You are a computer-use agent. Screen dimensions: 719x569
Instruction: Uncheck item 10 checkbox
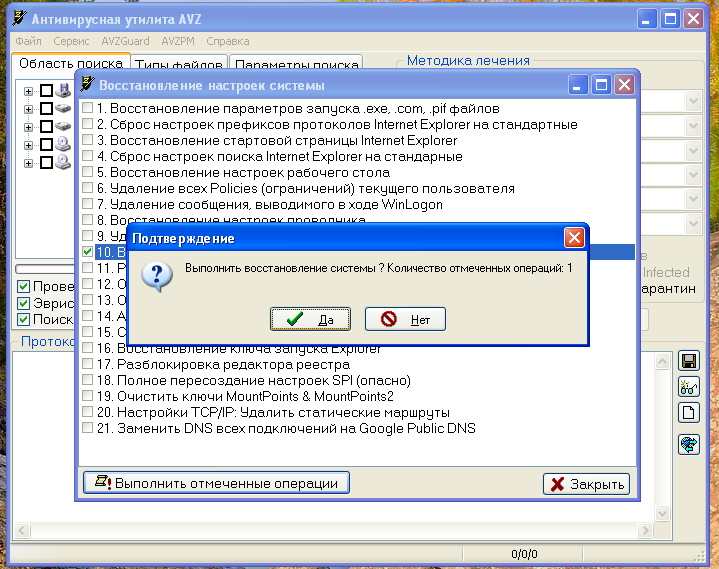(87, 252)
